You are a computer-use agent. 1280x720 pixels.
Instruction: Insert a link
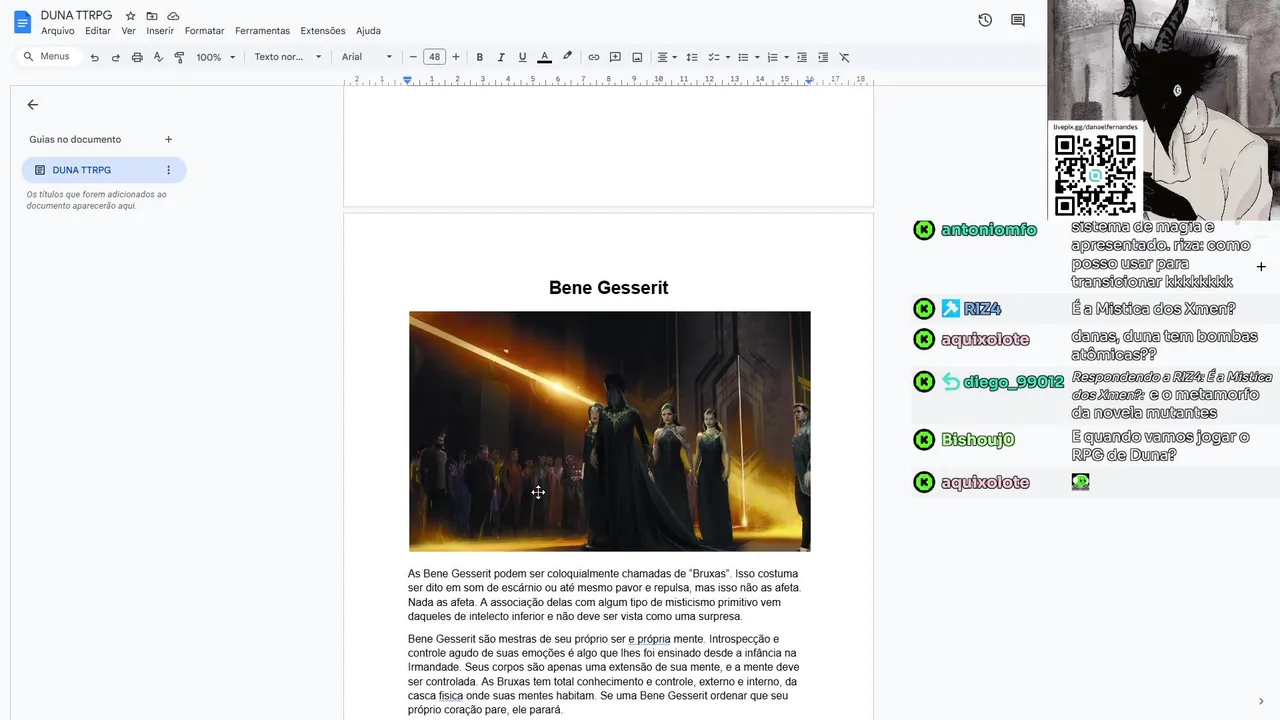(594, 57)
